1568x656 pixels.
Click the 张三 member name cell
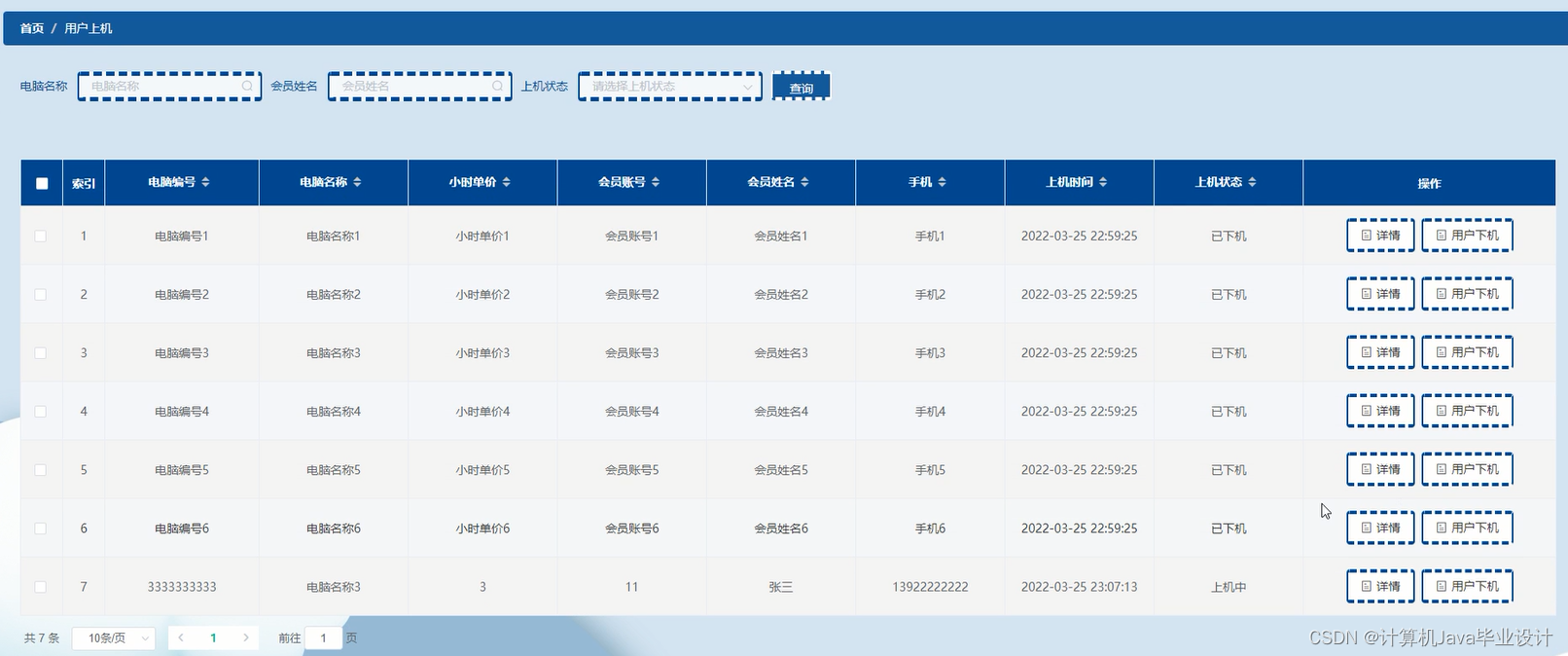[x=781, y=587]
